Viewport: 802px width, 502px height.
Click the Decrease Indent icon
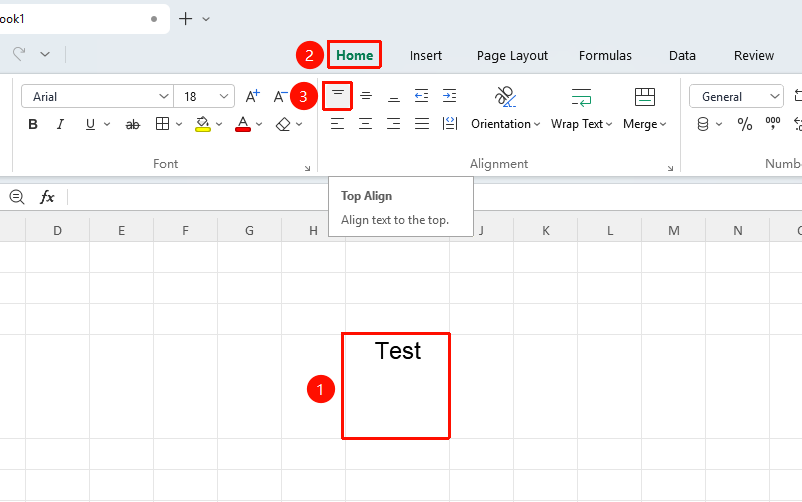click(x=421, y=96)
